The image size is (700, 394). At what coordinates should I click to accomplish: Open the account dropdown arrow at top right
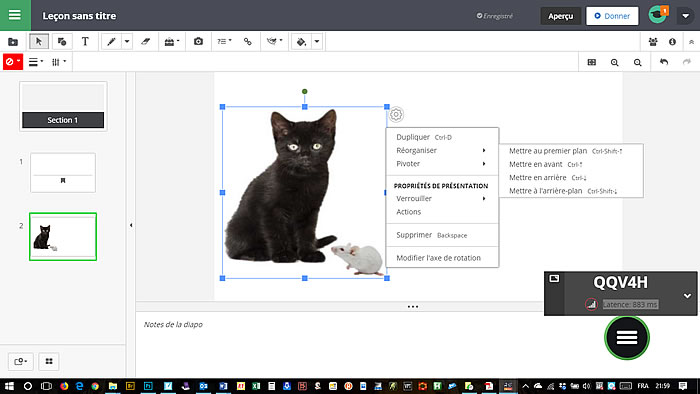click(685, 16)
